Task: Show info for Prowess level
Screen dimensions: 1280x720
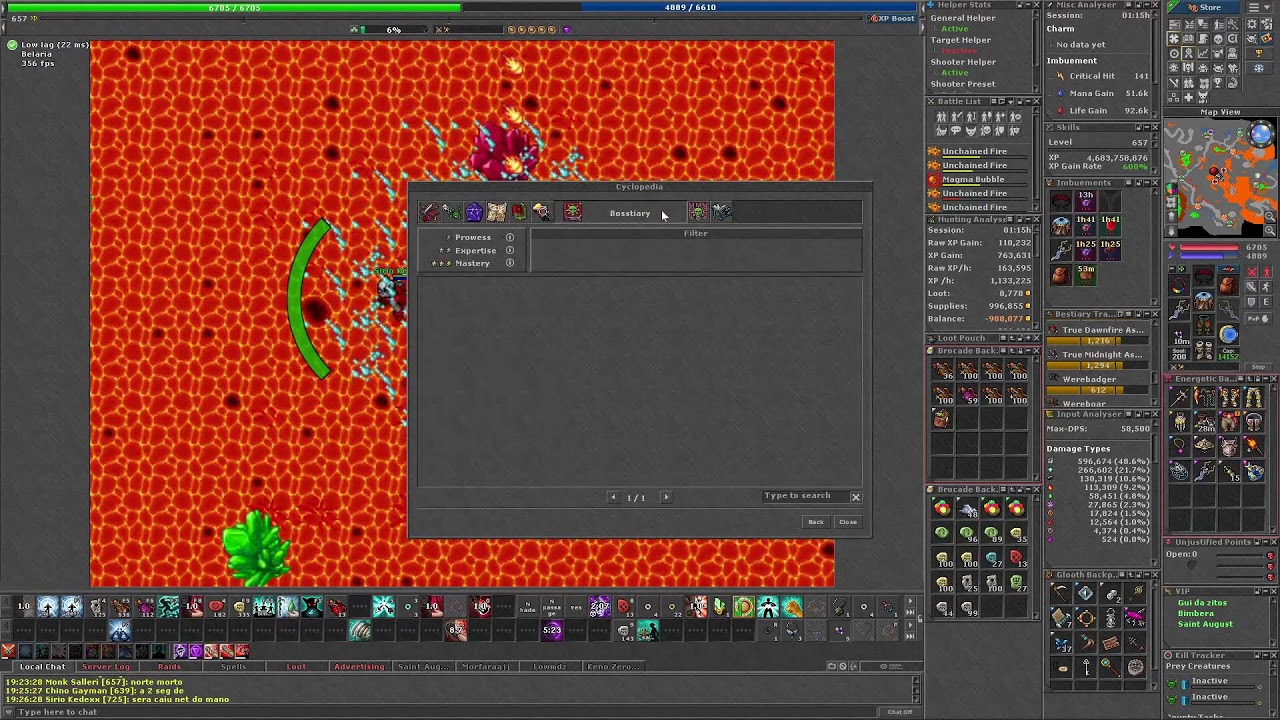Action: point(510,237)
